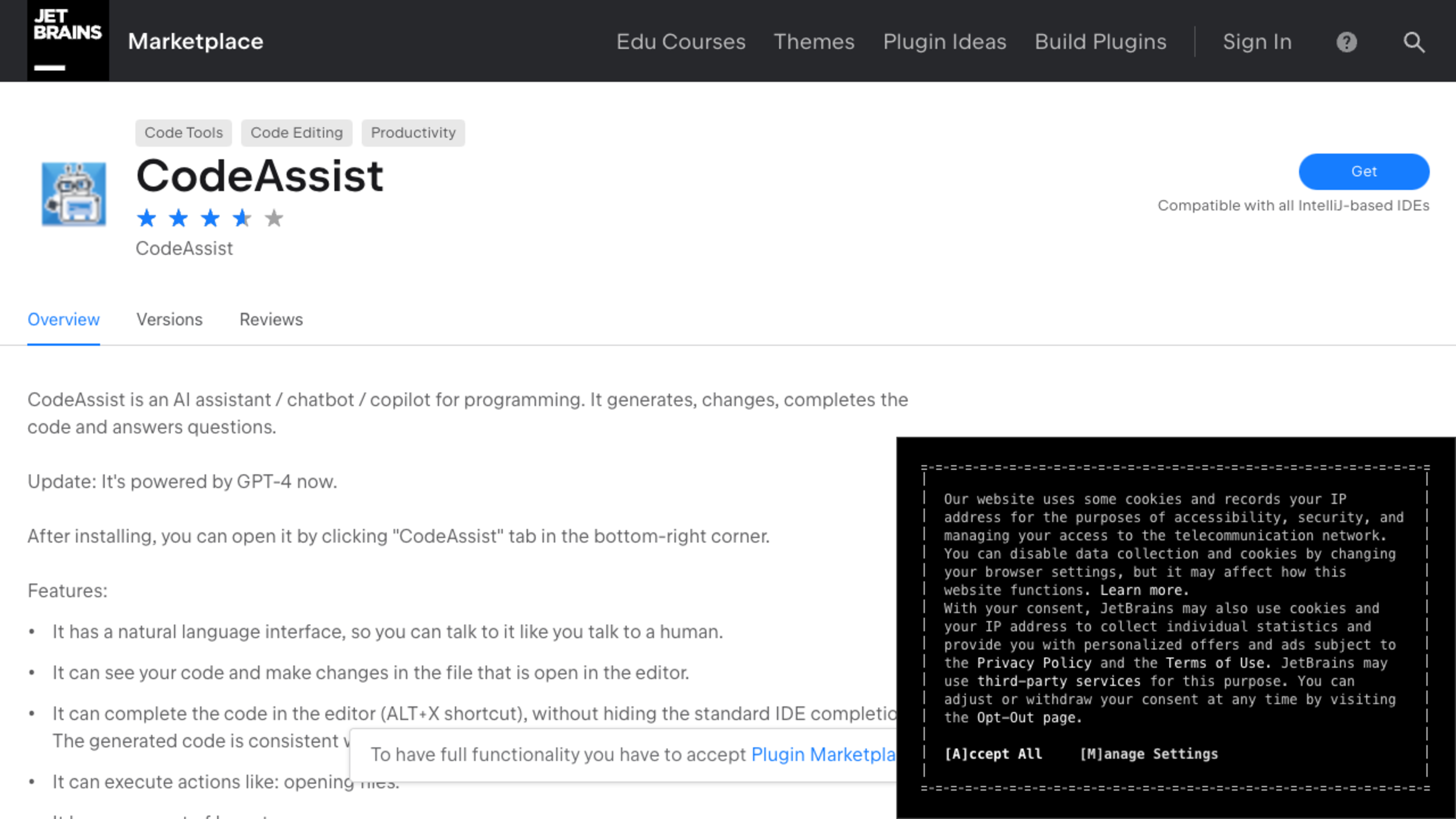Switch to the Reviews tab
Image resolution: width=1456 pixels, height=819 pixels.
coord(271,319)
